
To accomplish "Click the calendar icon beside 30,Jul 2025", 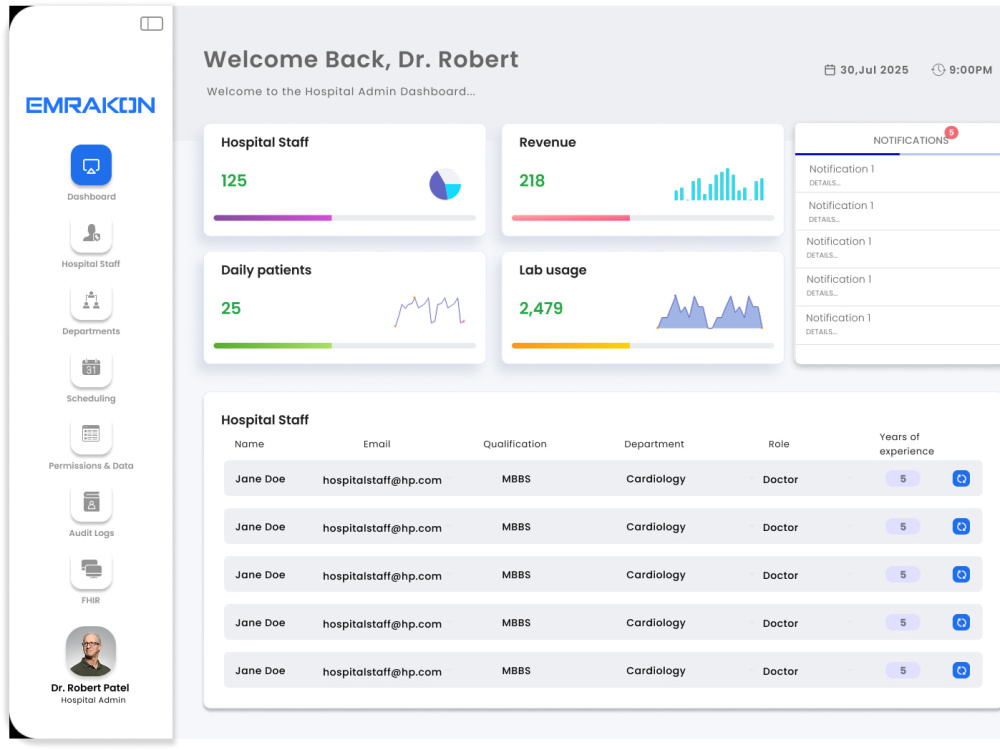I will [x=830, y=70].
